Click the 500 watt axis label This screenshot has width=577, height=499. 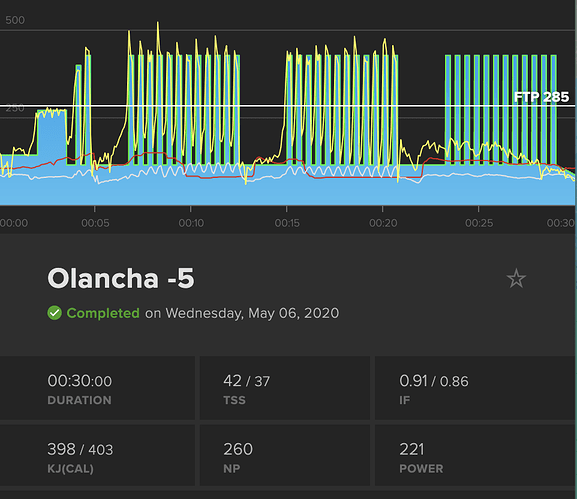[x=15, y=20]
